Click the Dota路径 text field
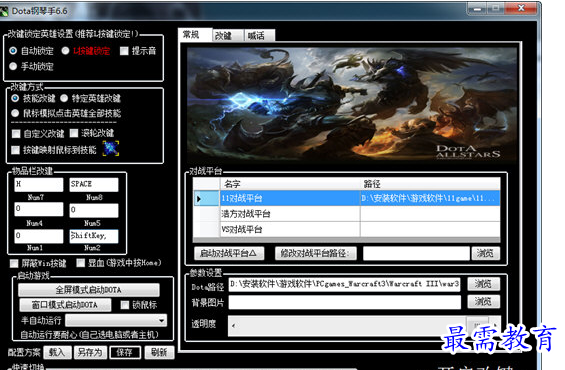Image resolution: width=565 pixels, height=370 pixels. pos(344,284)
